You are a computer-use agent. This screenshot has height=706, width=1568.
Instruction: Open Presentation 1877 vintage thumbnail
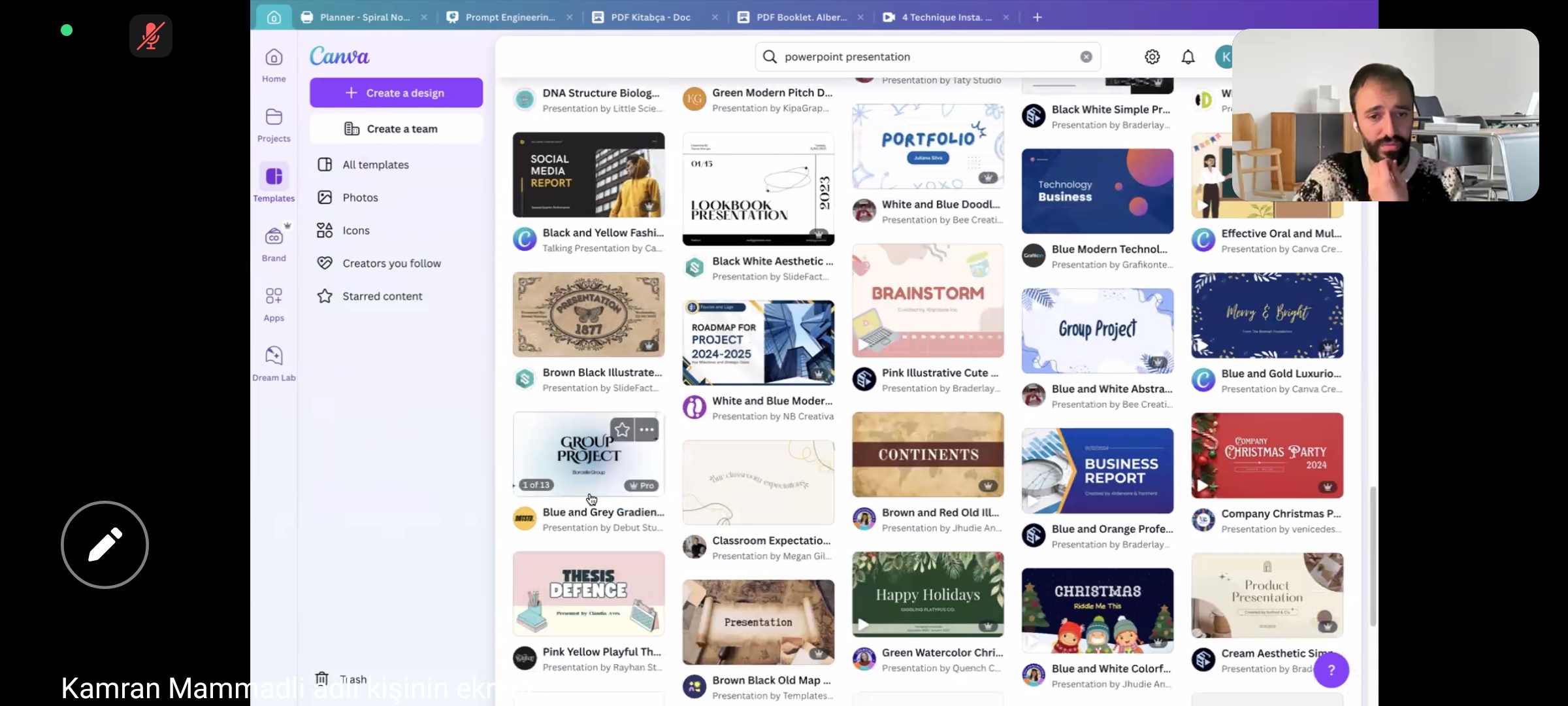click(588, 314)
